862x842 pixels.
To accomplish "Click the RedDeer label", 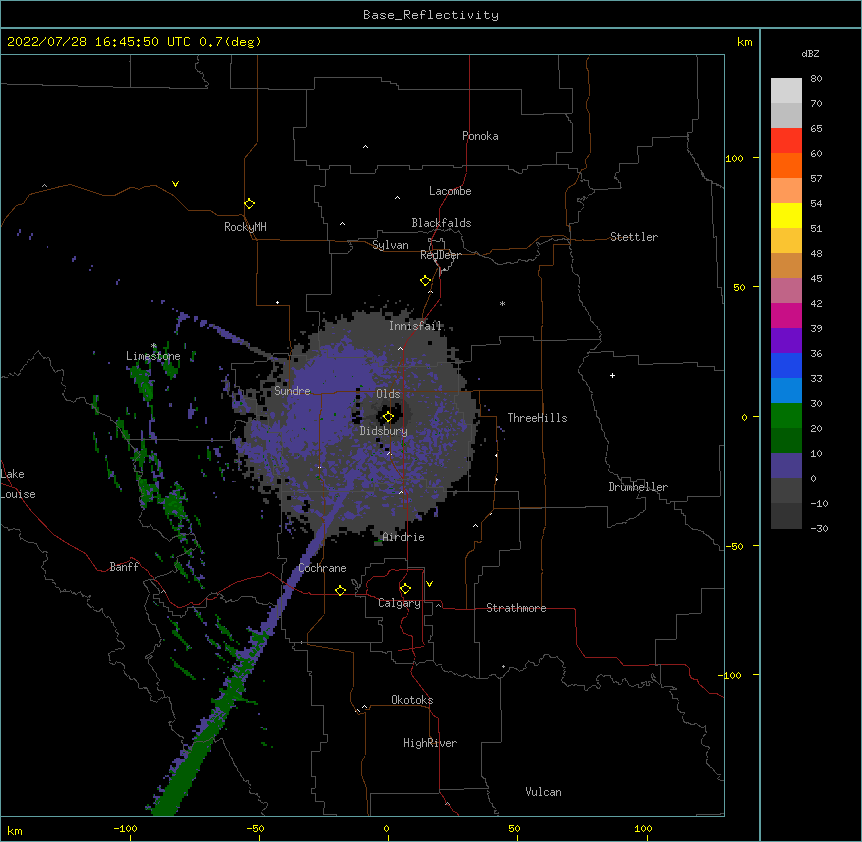I will pos(440,255).
